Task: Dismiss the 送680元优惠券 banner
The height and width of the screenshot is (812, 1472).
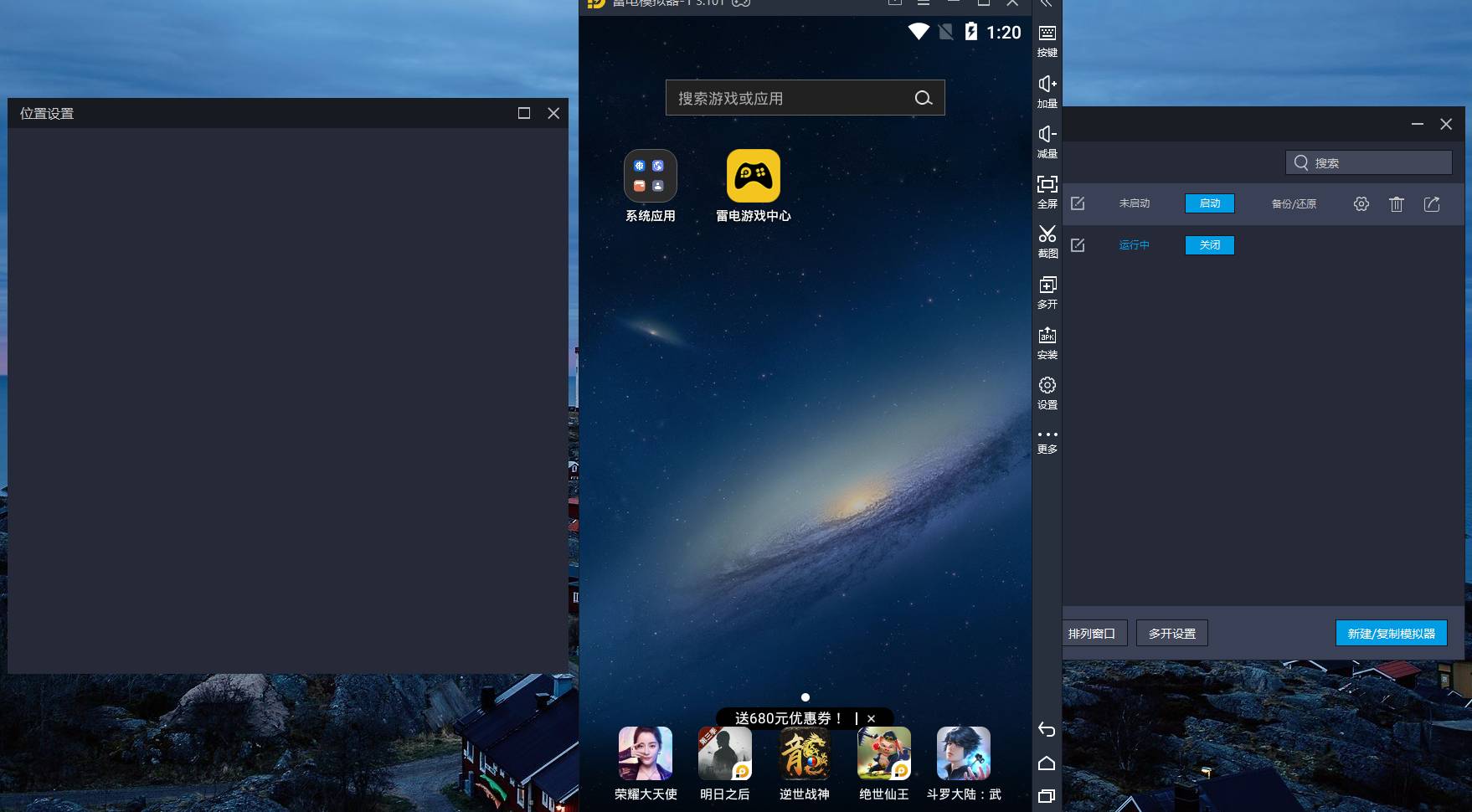Action: pyautogui.click(x=871, y=718)
